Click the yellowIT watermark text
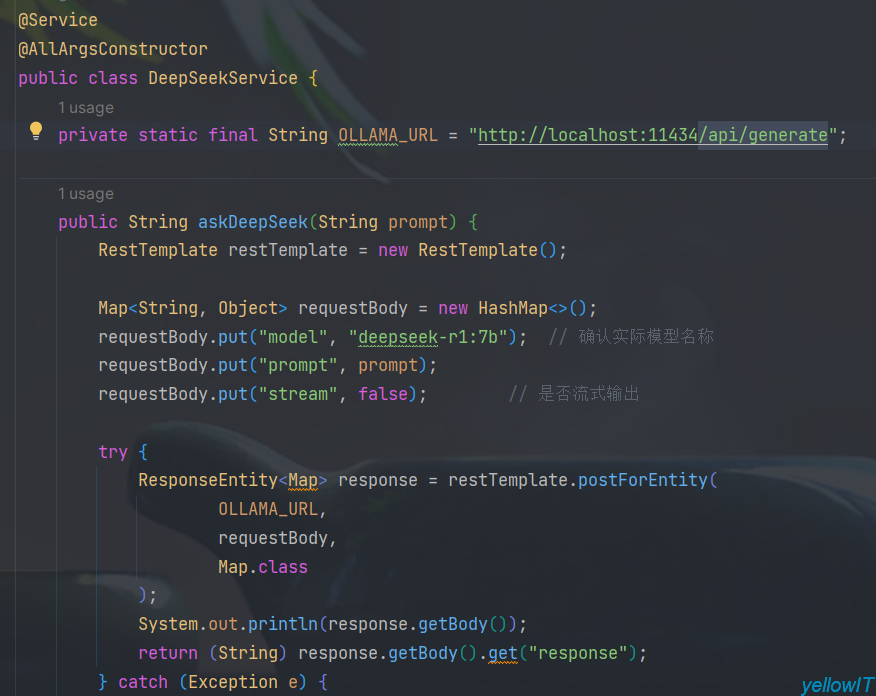 click(836, 685)
